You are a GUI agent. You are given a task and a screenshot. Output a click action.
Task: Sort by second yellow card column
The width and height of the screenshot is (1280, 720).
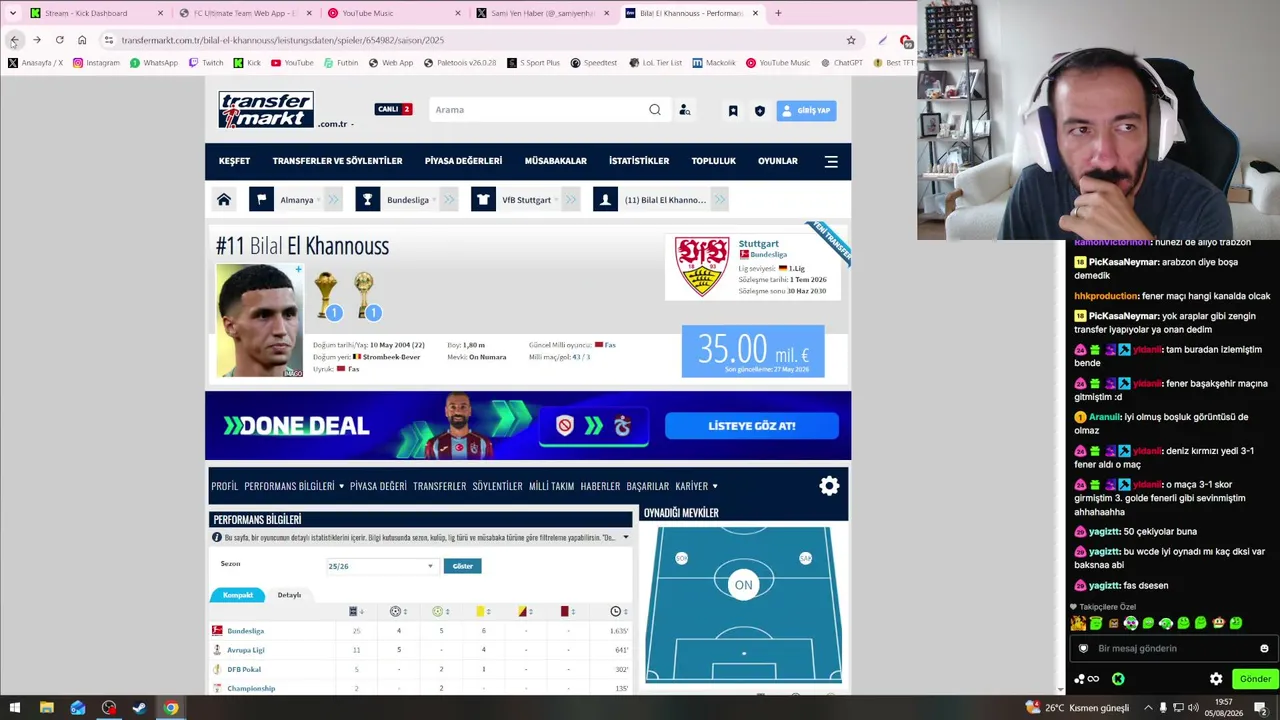click(523, 611)
